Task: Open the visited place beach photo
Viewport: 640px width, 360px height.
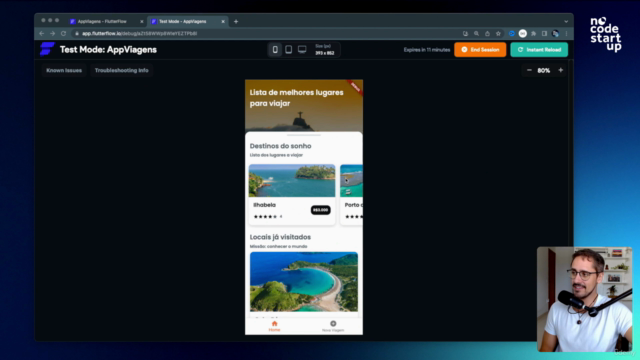Action: pyautogui.click(x=304, y=282)
